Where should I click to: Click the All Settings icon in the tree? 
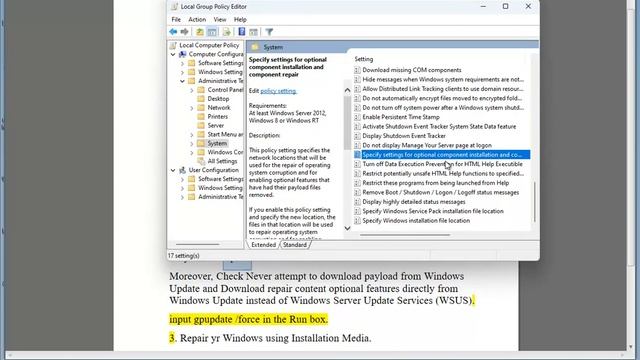tap(201, 161)
